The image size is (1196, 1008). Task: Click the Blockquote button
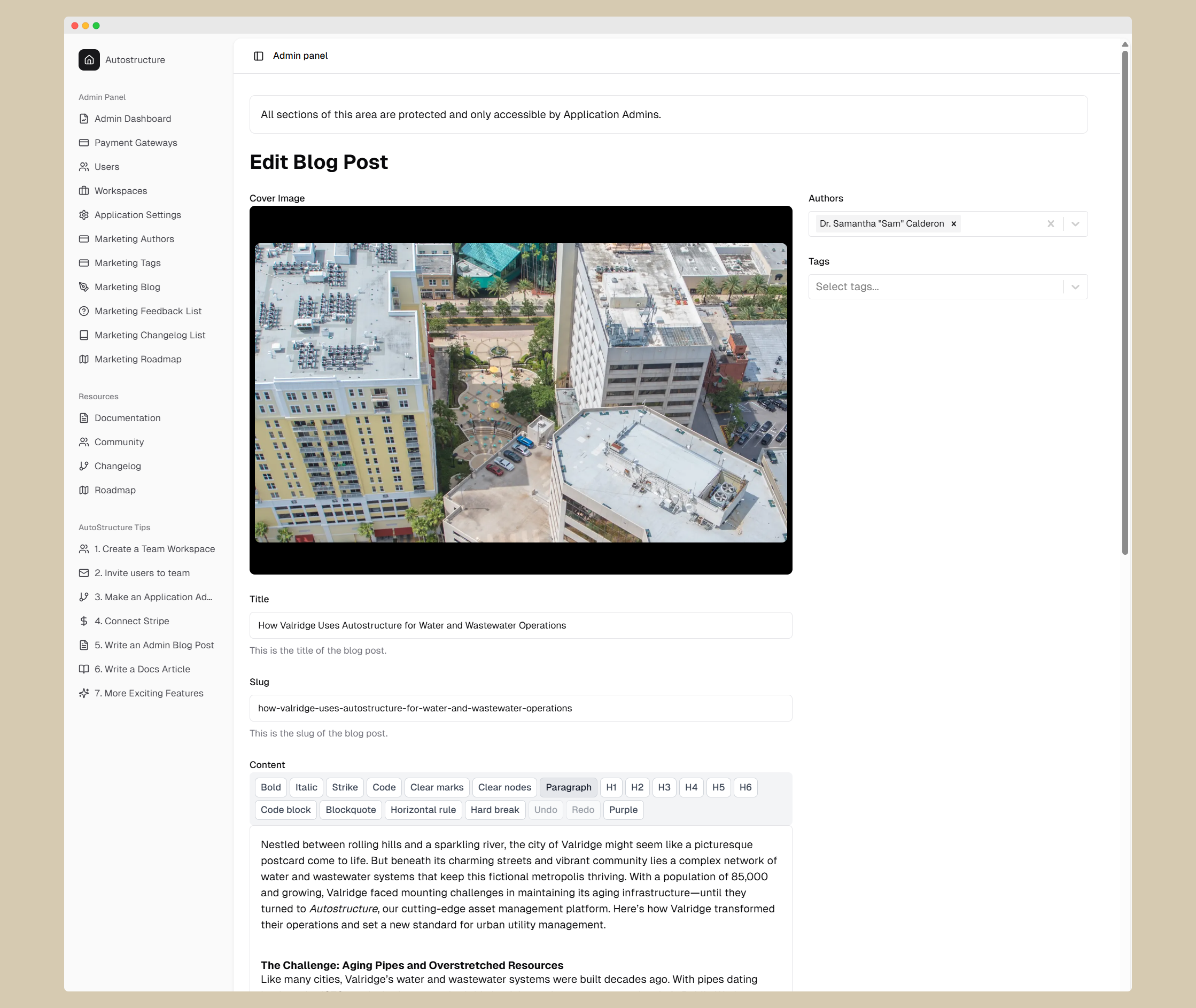tap(350, 810)
